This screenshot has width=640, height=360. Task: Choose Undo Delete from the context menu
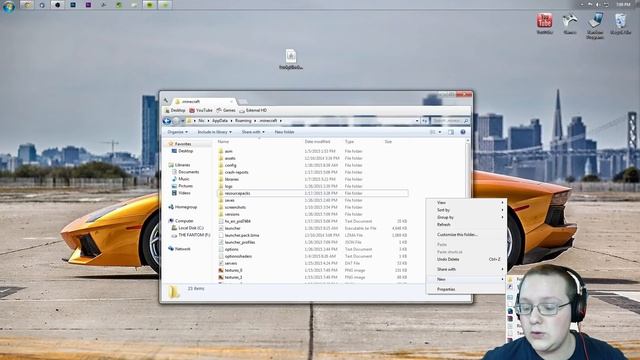466,259
